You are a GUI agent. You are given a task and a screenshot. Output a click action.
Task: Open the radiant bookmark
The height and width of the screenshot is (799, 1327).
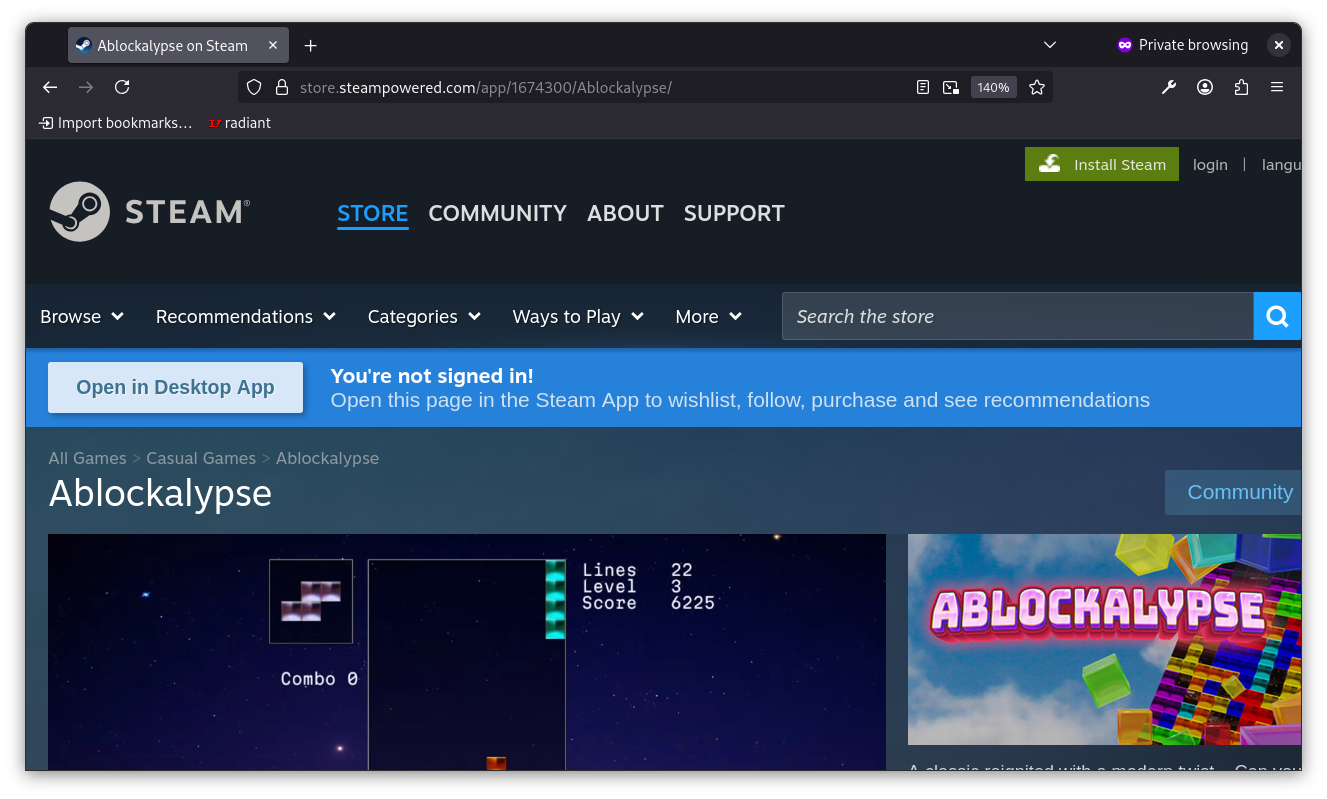click(240, 123)
